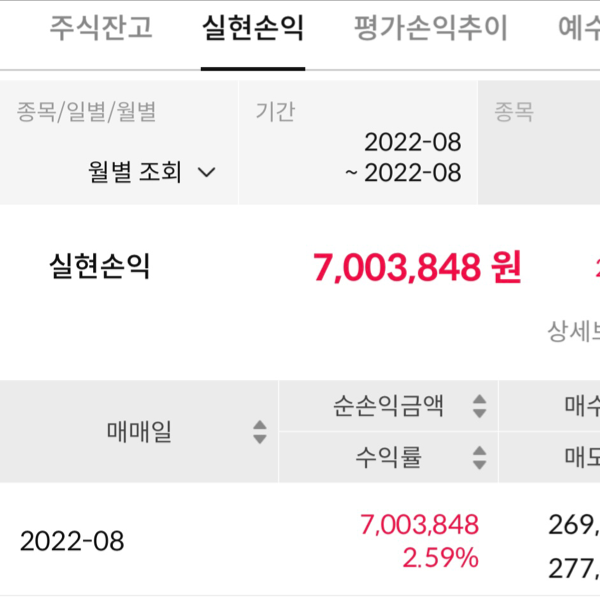
Task: Go to the partially visible 예수 tab
Action: 578,28
